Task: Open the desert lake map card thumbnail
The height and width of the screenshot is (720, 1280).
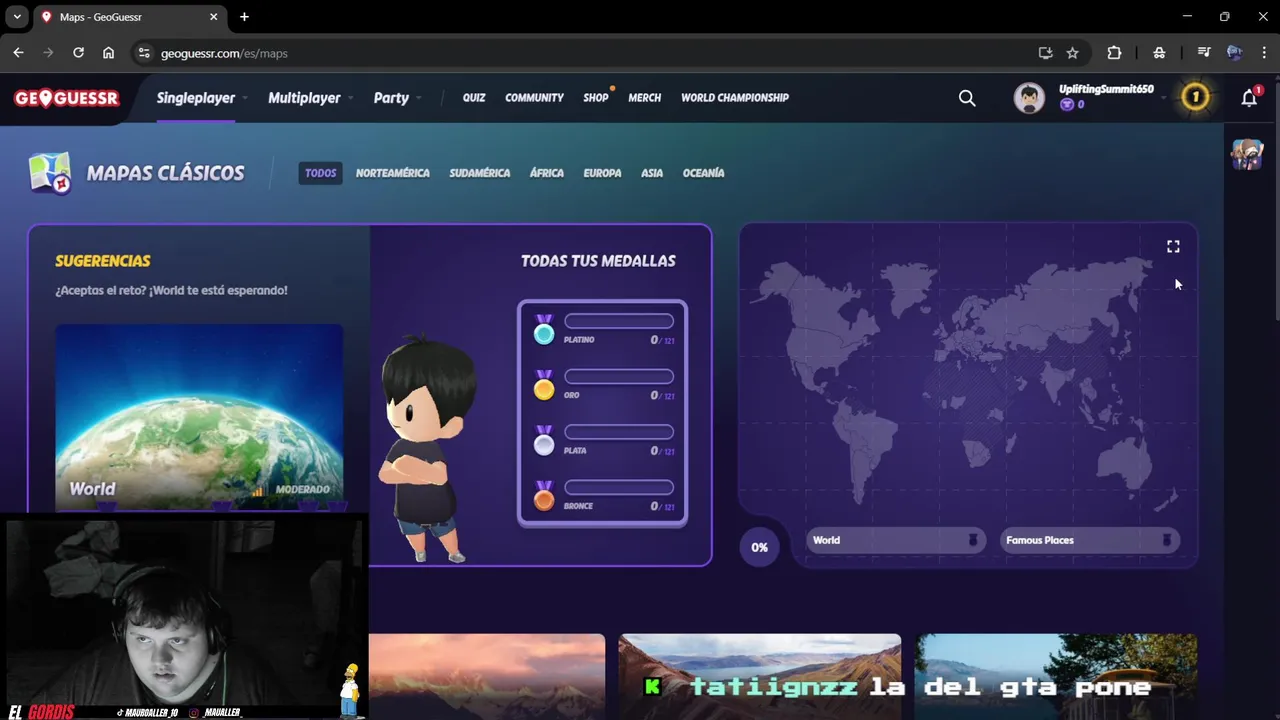Action: click(x=760, y=677)
